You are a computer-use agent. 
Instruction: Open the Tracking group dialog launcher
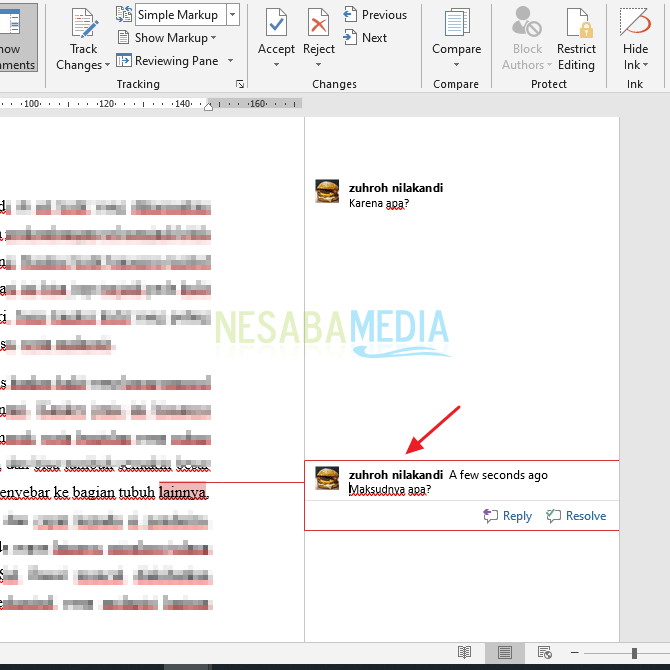pyautogui.click(x=240, y=85)
